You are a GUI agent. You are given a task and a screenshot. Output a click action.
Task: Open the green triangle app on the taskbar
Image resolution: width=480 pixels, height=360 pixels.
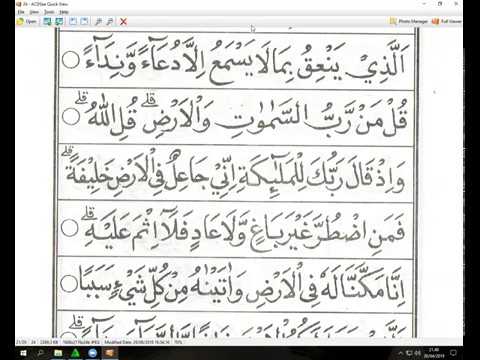[75, 353]
